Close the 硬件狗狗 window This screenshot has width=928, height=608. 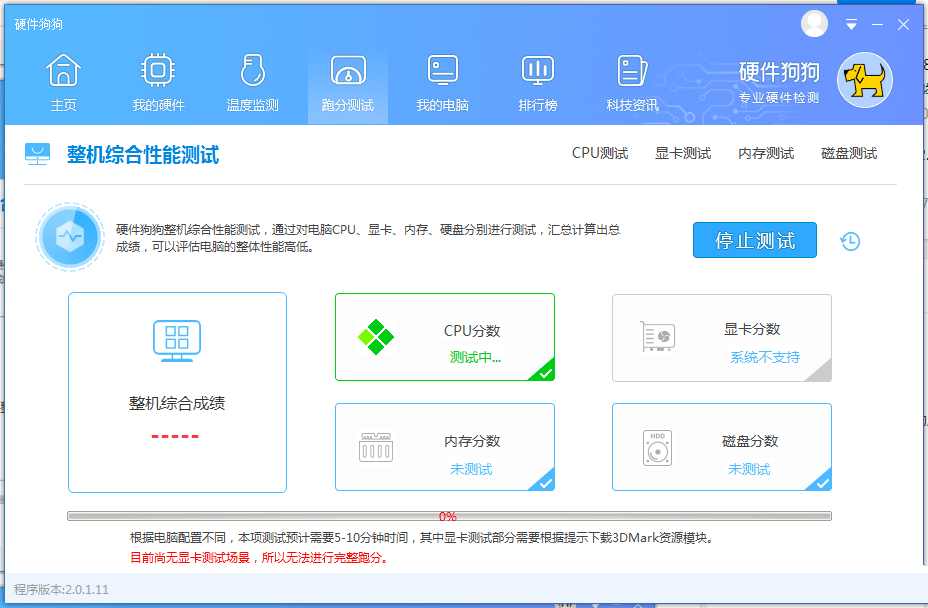pos(903,25)
